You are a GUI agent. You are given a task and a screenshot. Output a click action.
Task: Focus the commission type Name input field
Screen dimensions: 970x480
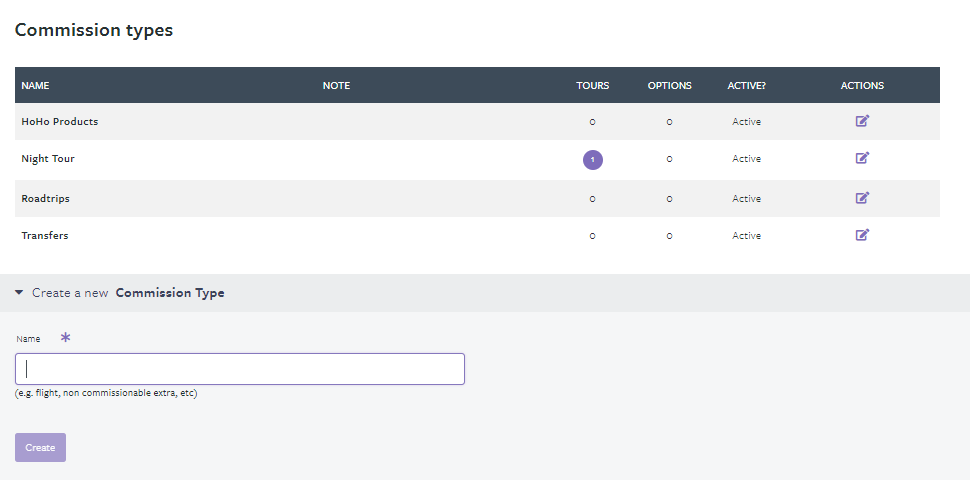pos(240,369)
